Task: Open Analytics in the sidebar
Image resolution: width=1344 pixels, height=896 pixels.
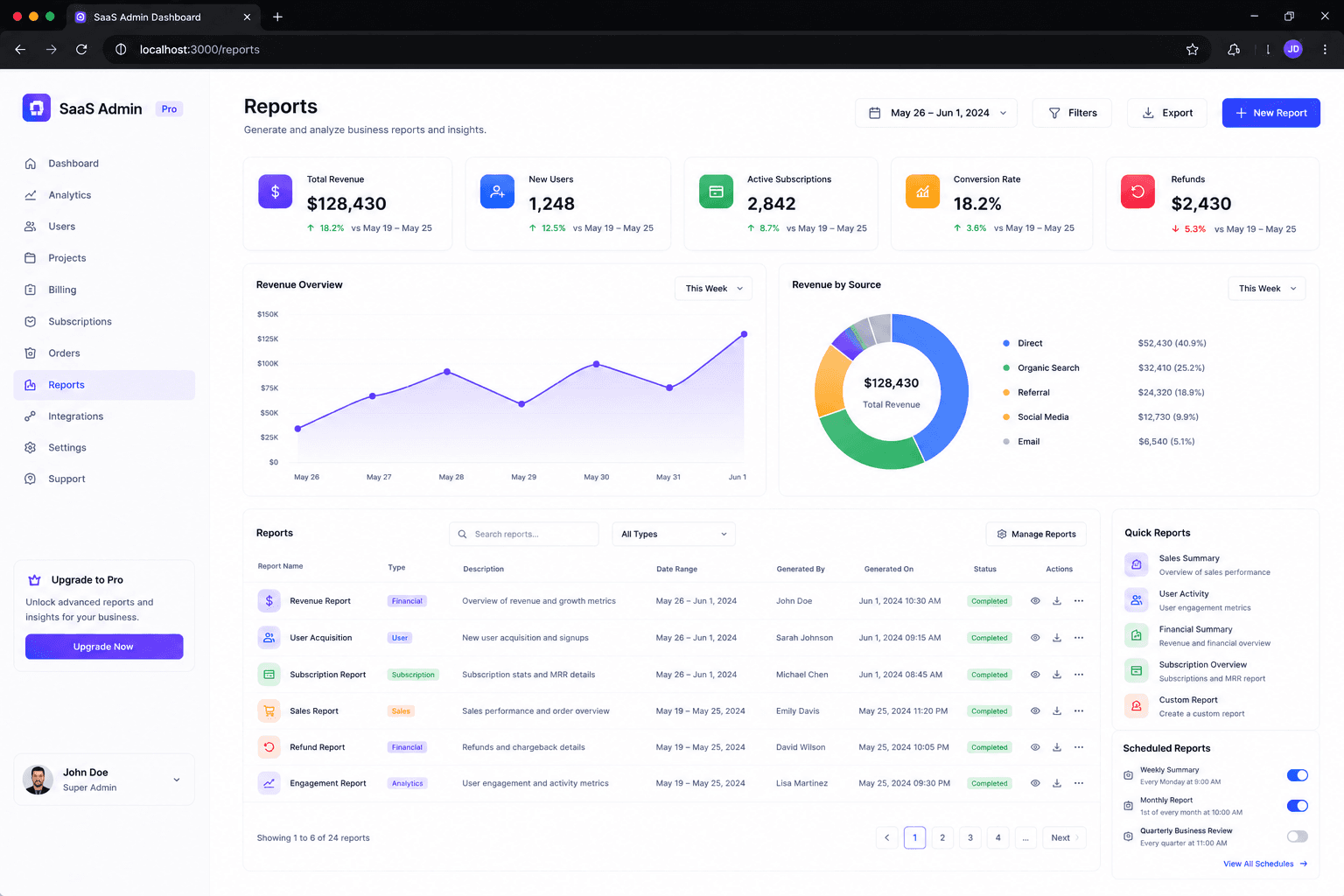Action: [104, 195]
